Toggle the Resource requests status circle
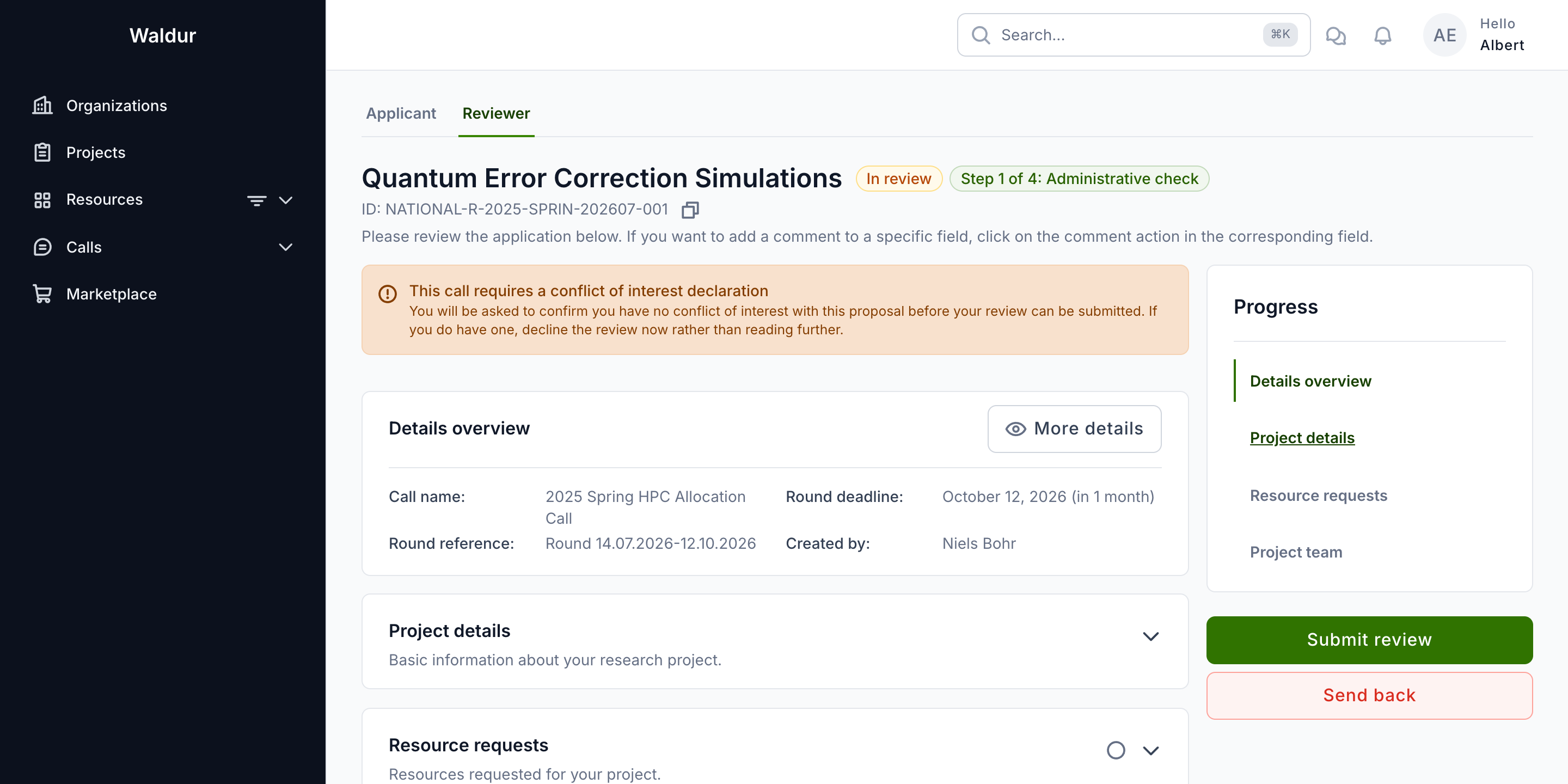 (1115, 750)
